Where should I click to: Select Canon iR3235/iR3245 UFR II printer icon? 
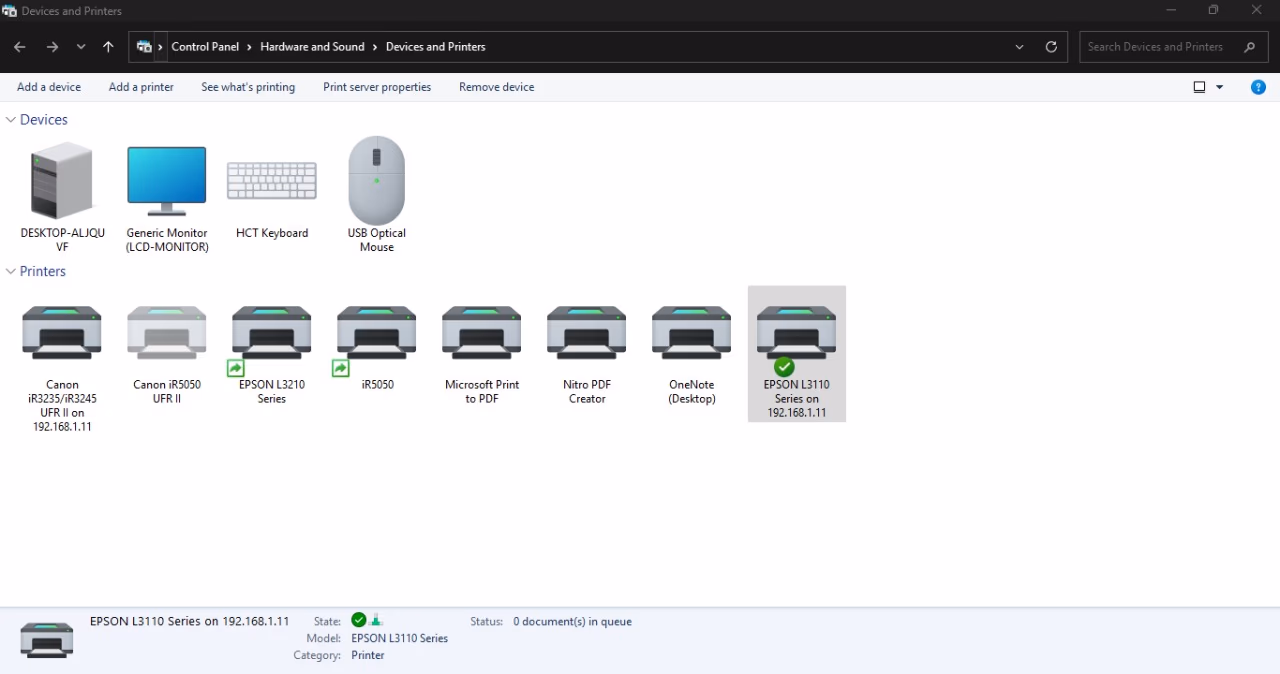click(x=62, y=333)
